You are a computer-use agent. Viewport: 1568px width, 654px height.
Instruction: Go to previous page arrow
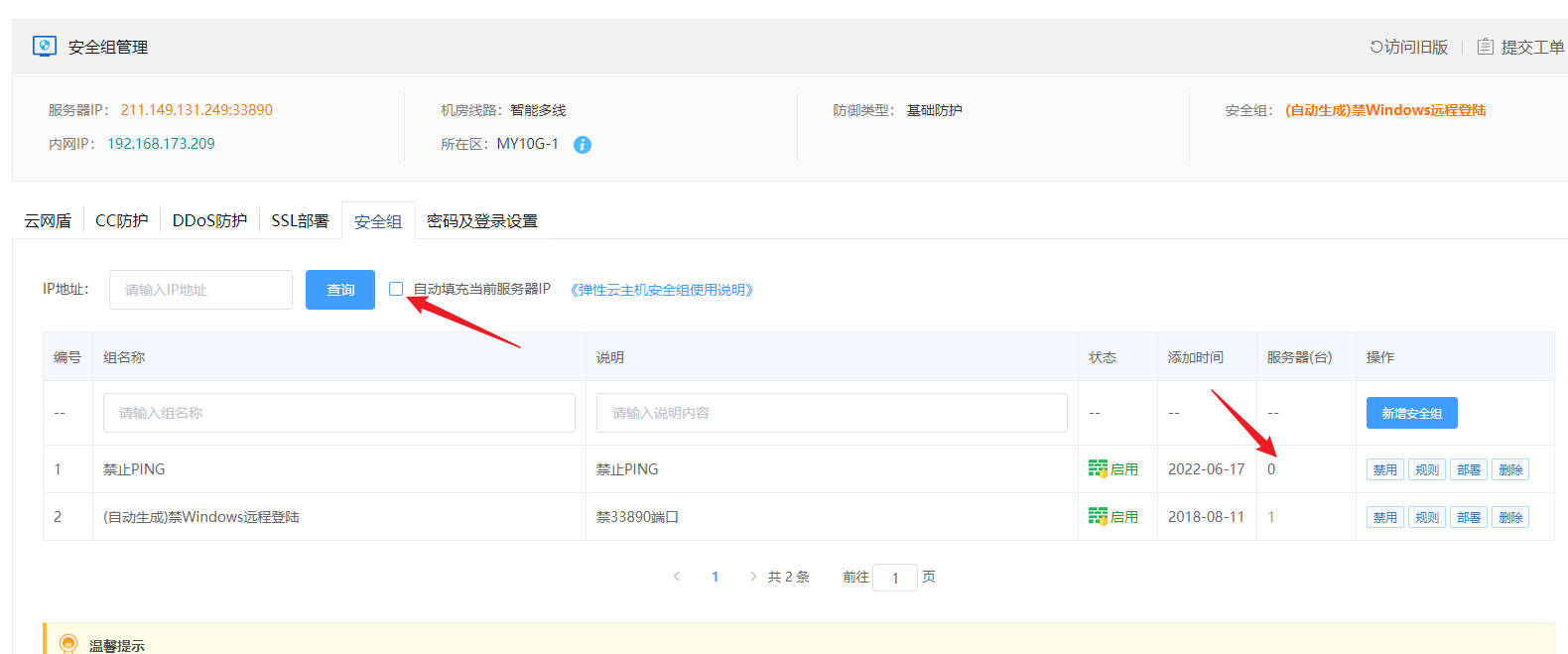(677, 577)
